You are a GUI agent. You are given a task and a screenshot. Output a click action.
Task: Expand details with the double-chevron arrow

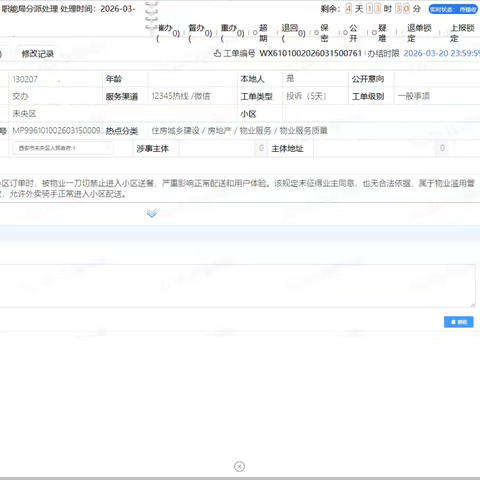click(x=152, y=213)
